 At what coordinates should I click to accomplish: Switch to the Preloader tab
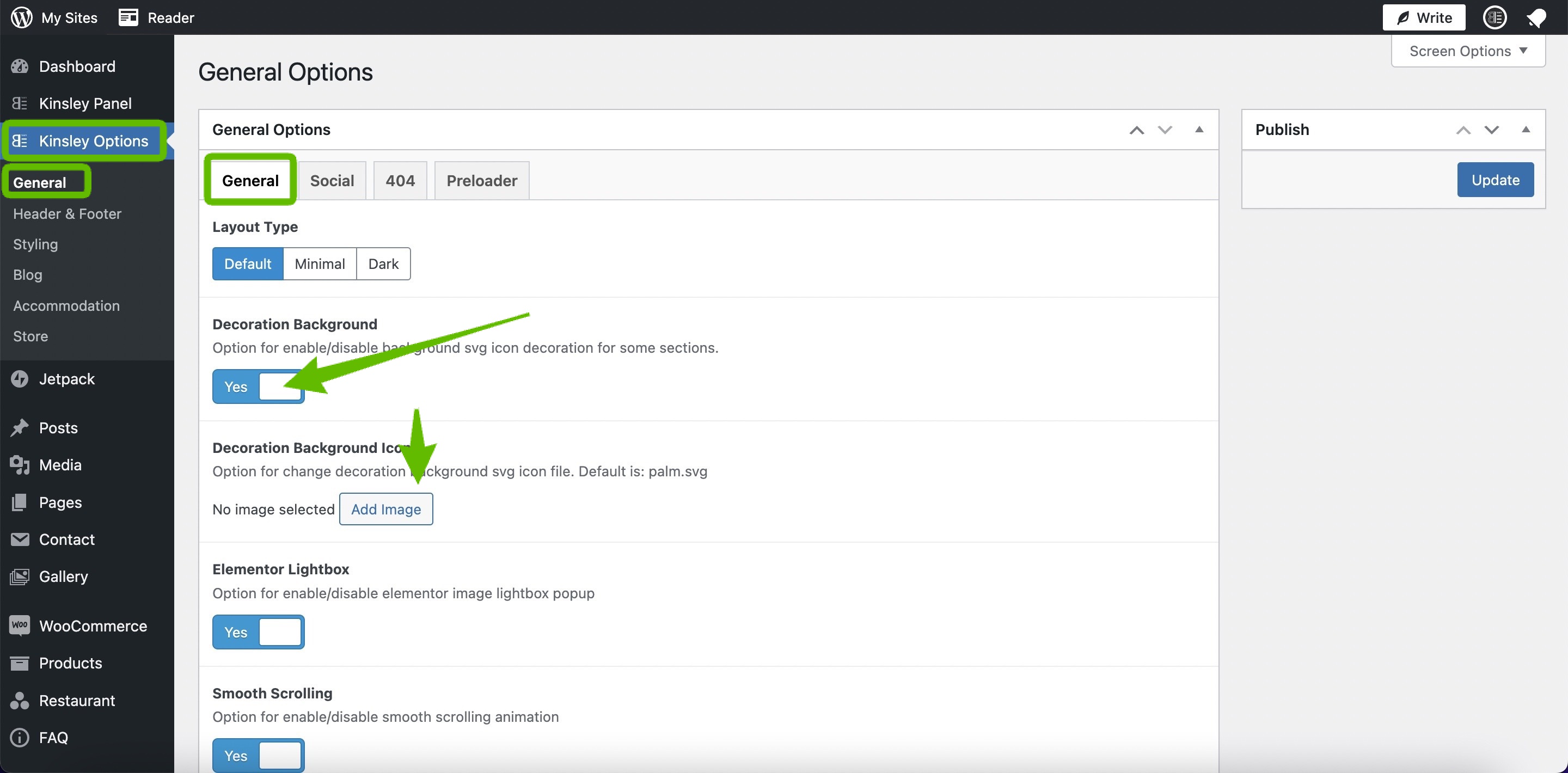pos(481,181)
